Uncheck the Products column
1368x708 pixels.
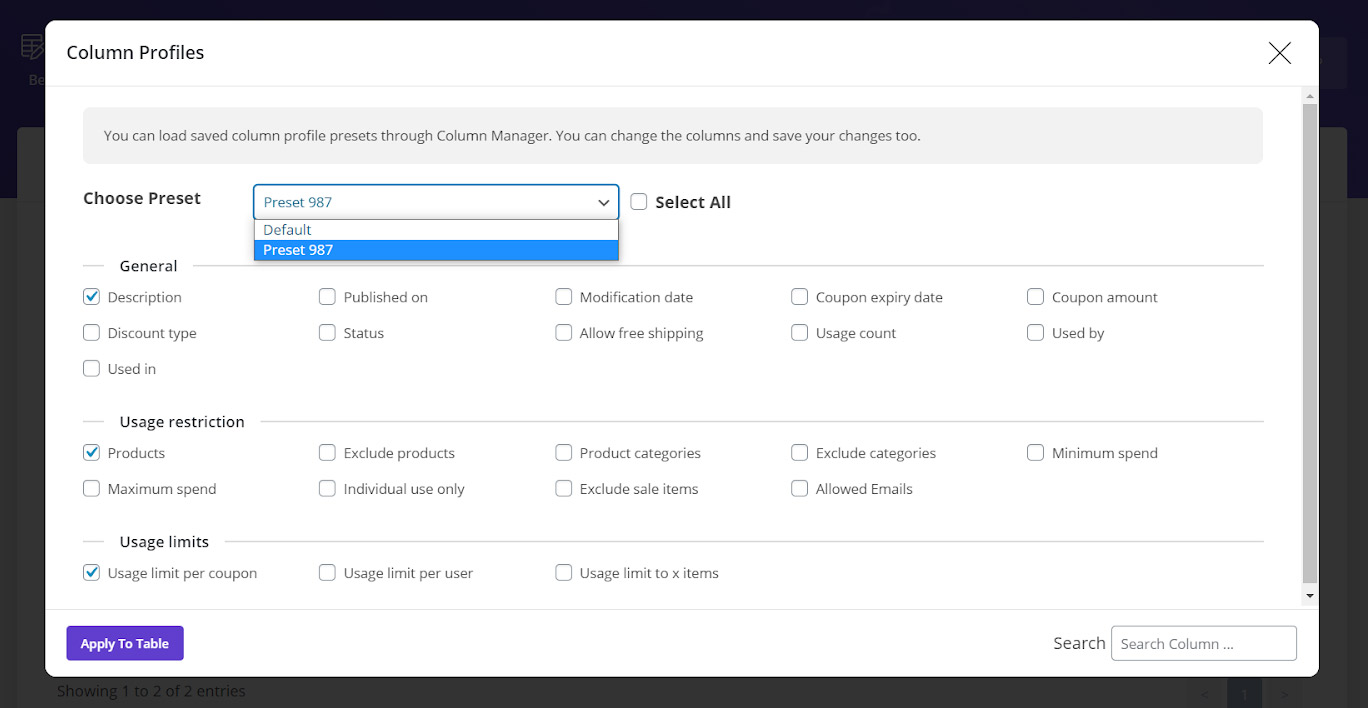pyautogui.click(x=91, y=453)
